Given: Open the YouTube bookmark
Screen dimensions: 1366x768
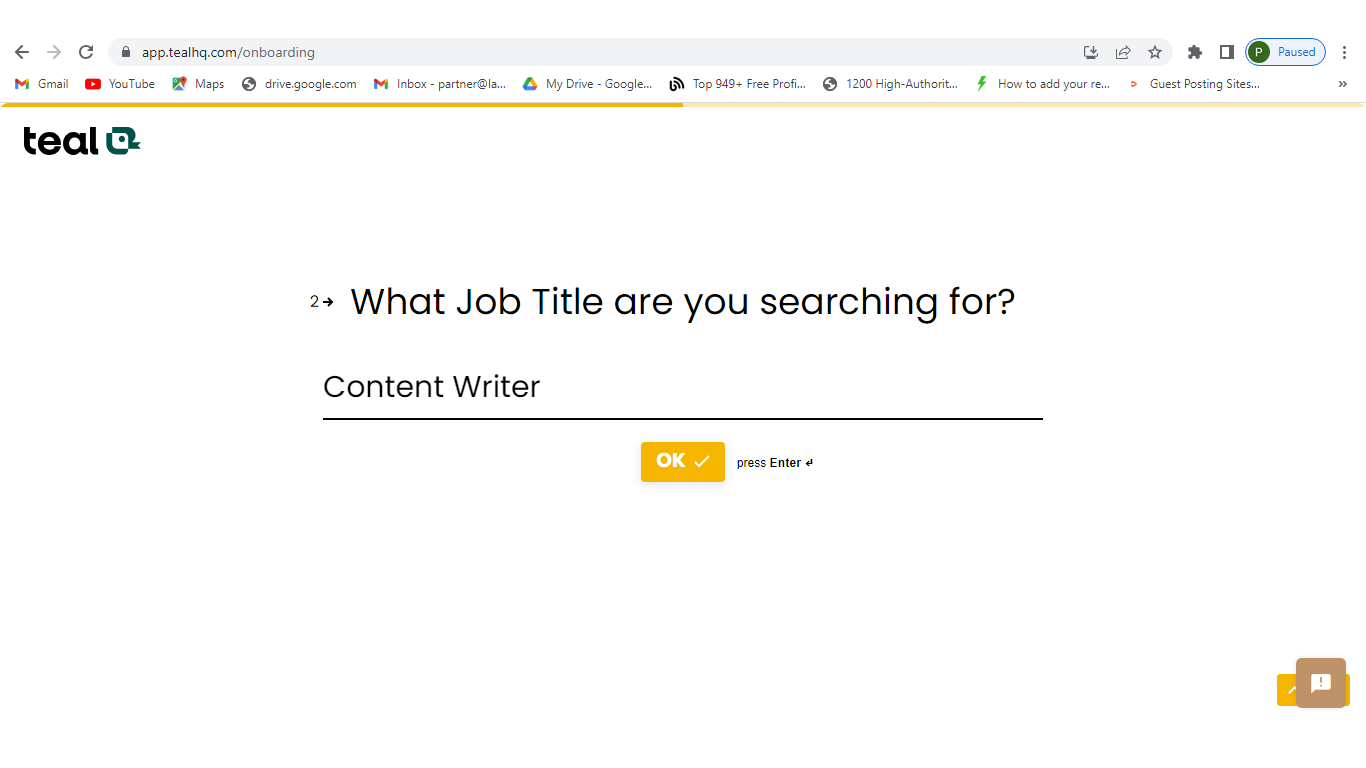Looking at the screenshot, I should 120,84.
